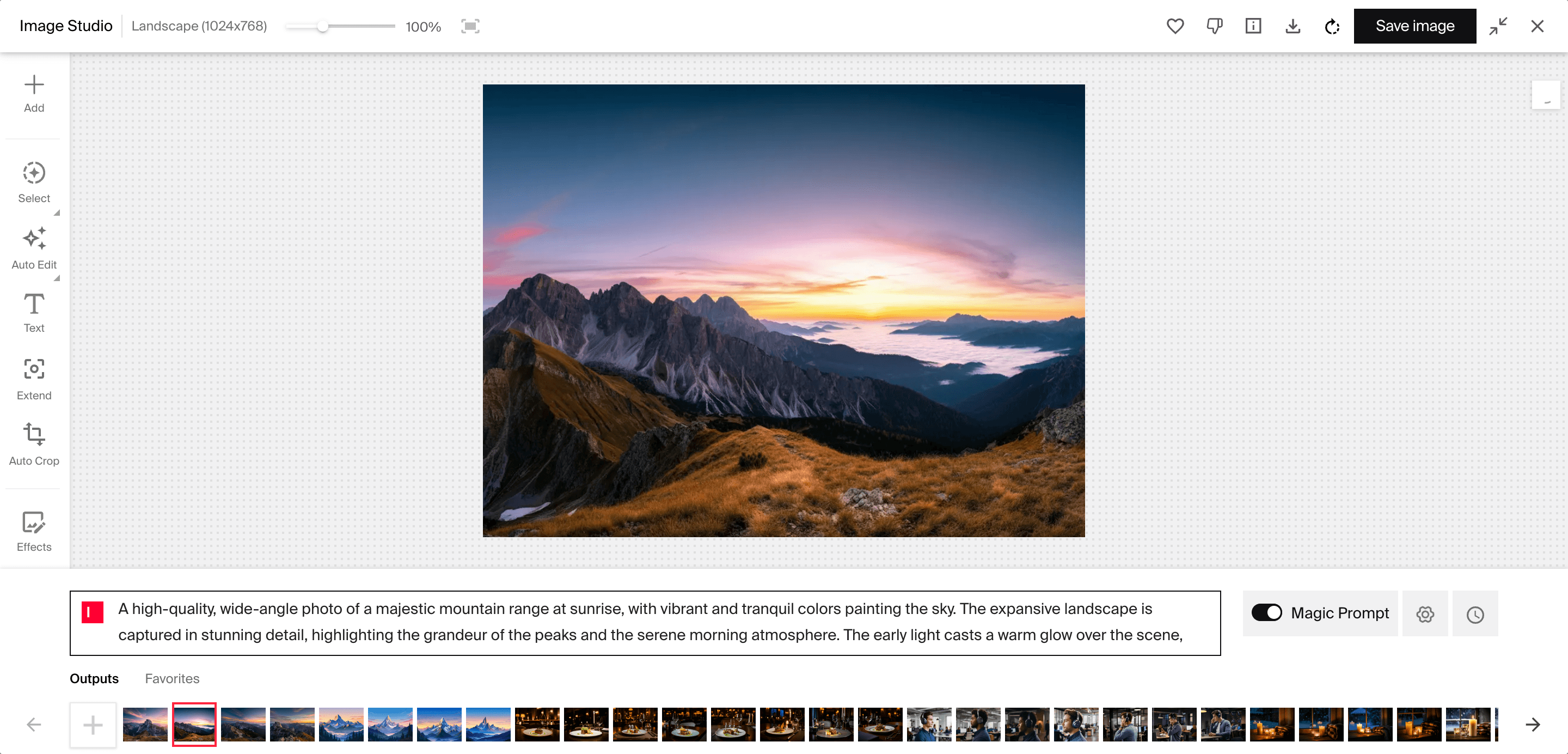Switch to the Outputs tab
1568x754 pixels.
(94, 678)
